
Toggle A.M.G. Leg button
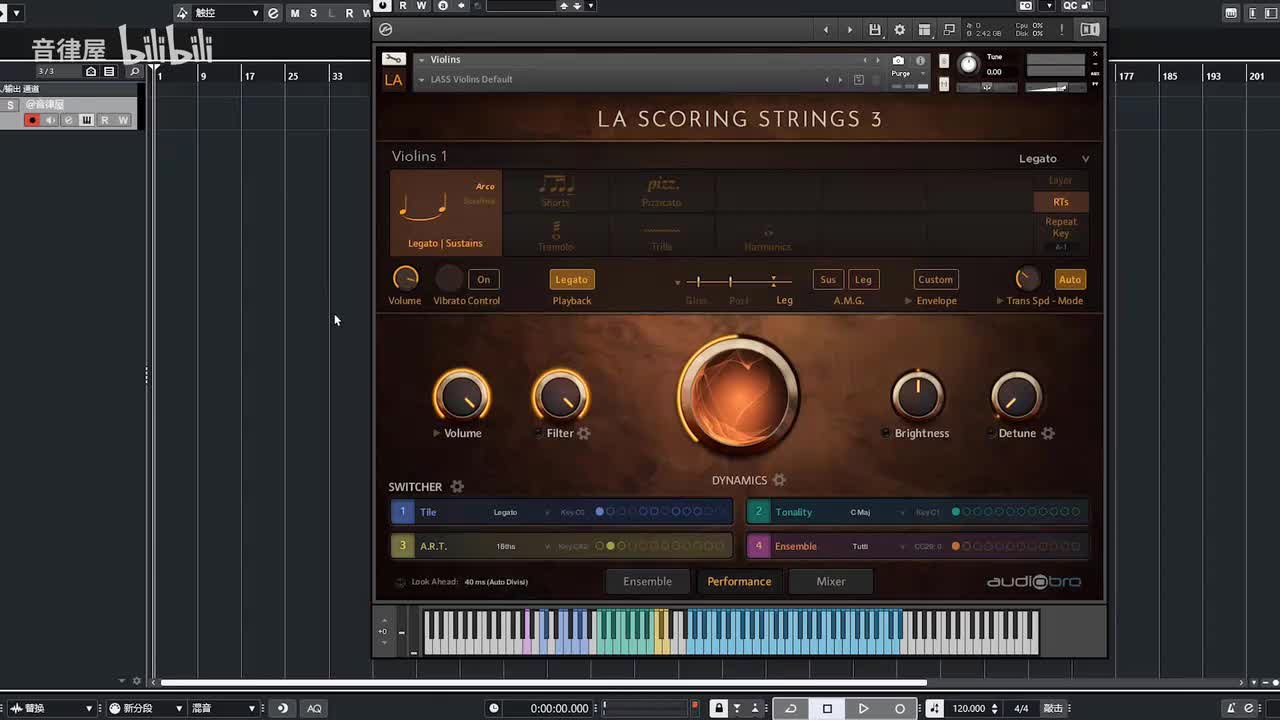click(x=863, y=280)
